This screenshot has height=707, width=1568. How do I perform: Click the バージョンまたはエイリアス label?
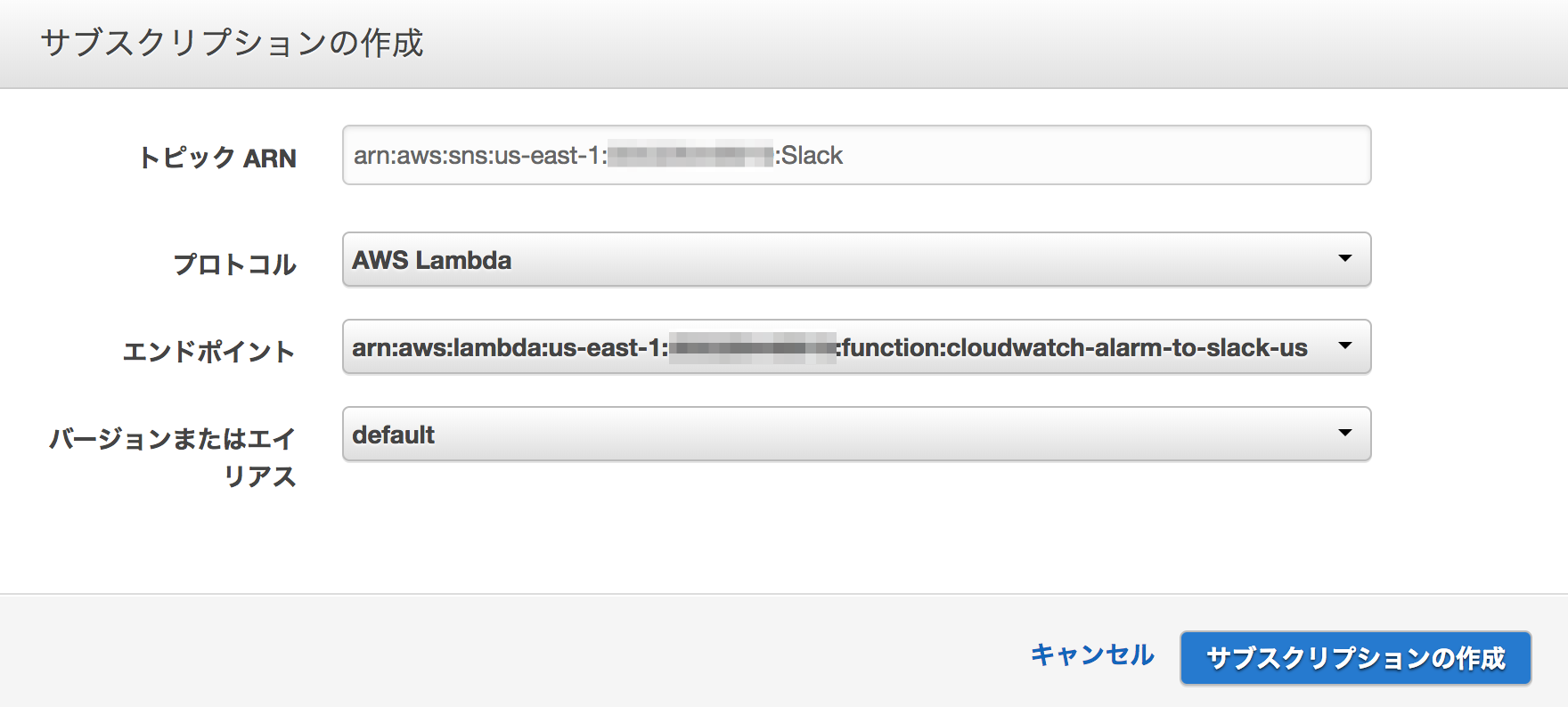pos(172,457)
